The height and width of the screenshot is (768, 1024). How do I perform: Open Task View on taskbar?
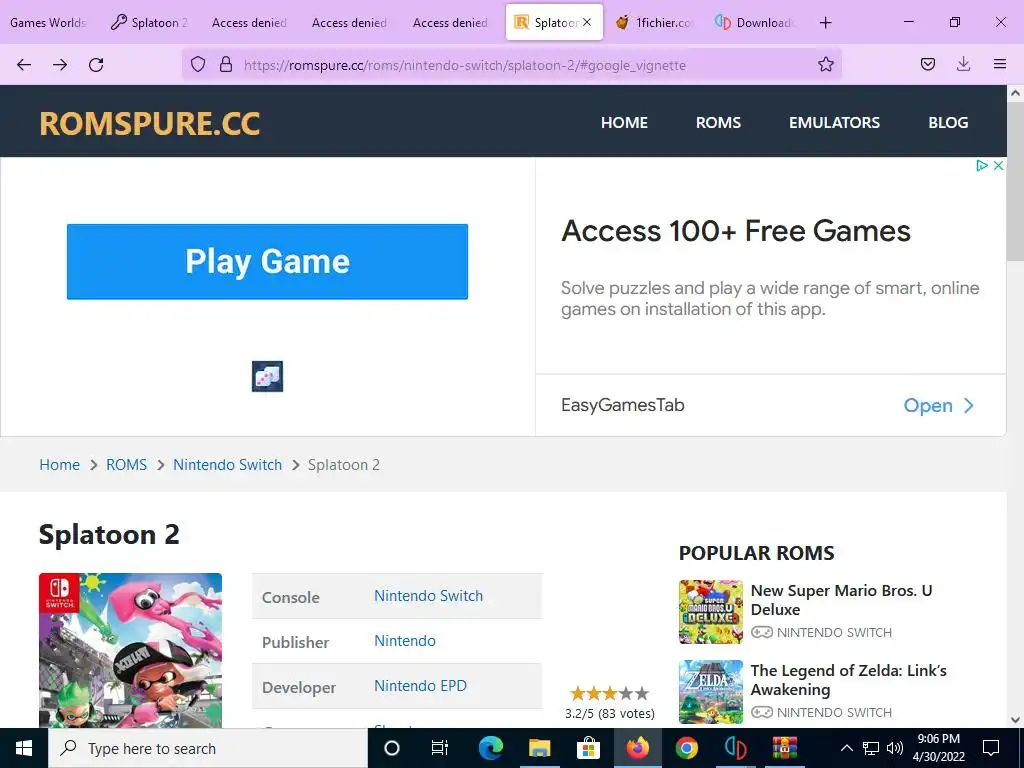click(440, 748)
